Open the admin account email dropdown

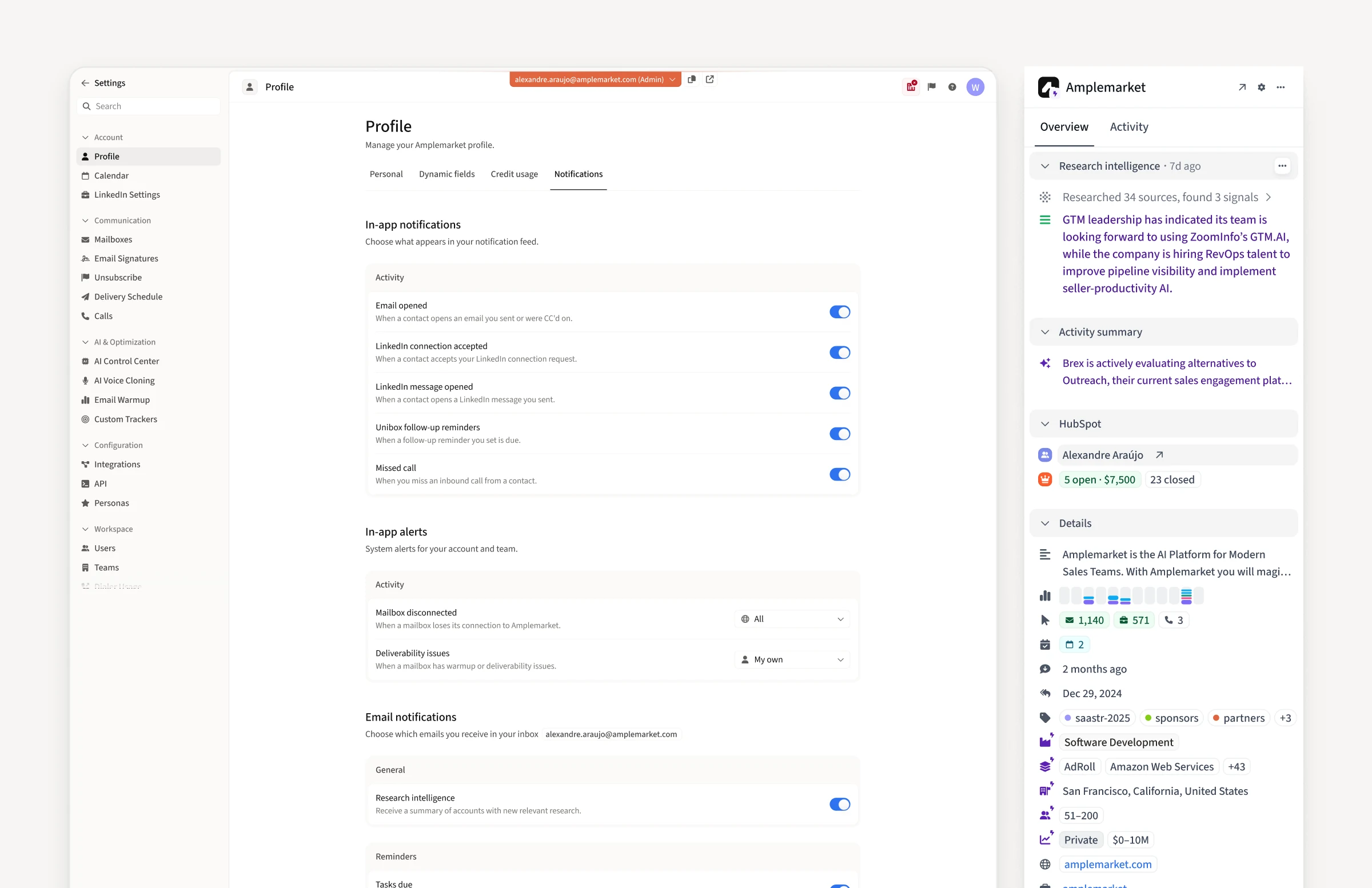(595, 79)
